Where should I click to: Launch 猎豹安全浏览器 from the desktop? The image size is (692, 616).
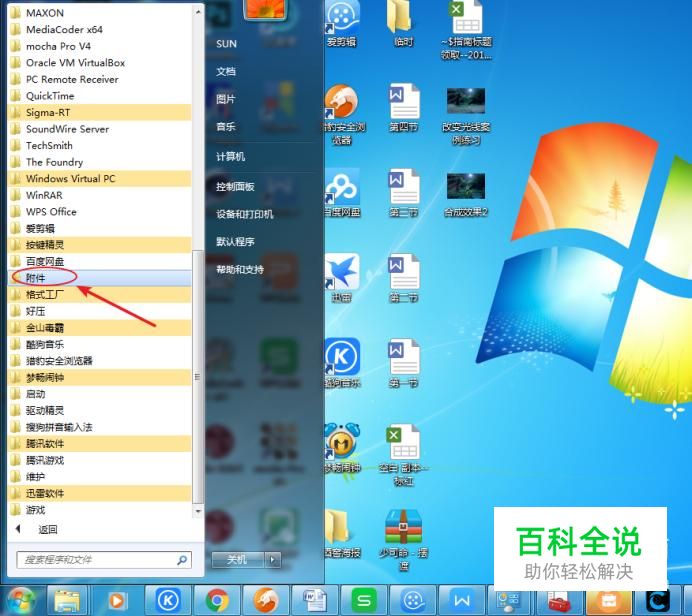click(342, 115)
